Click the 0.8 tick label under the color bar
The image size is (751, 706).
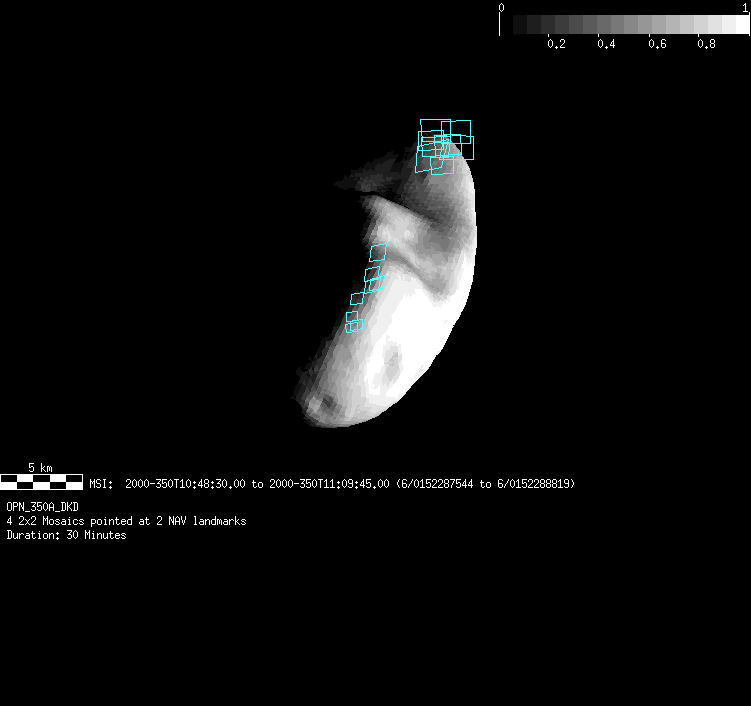(x=706, y=45)
